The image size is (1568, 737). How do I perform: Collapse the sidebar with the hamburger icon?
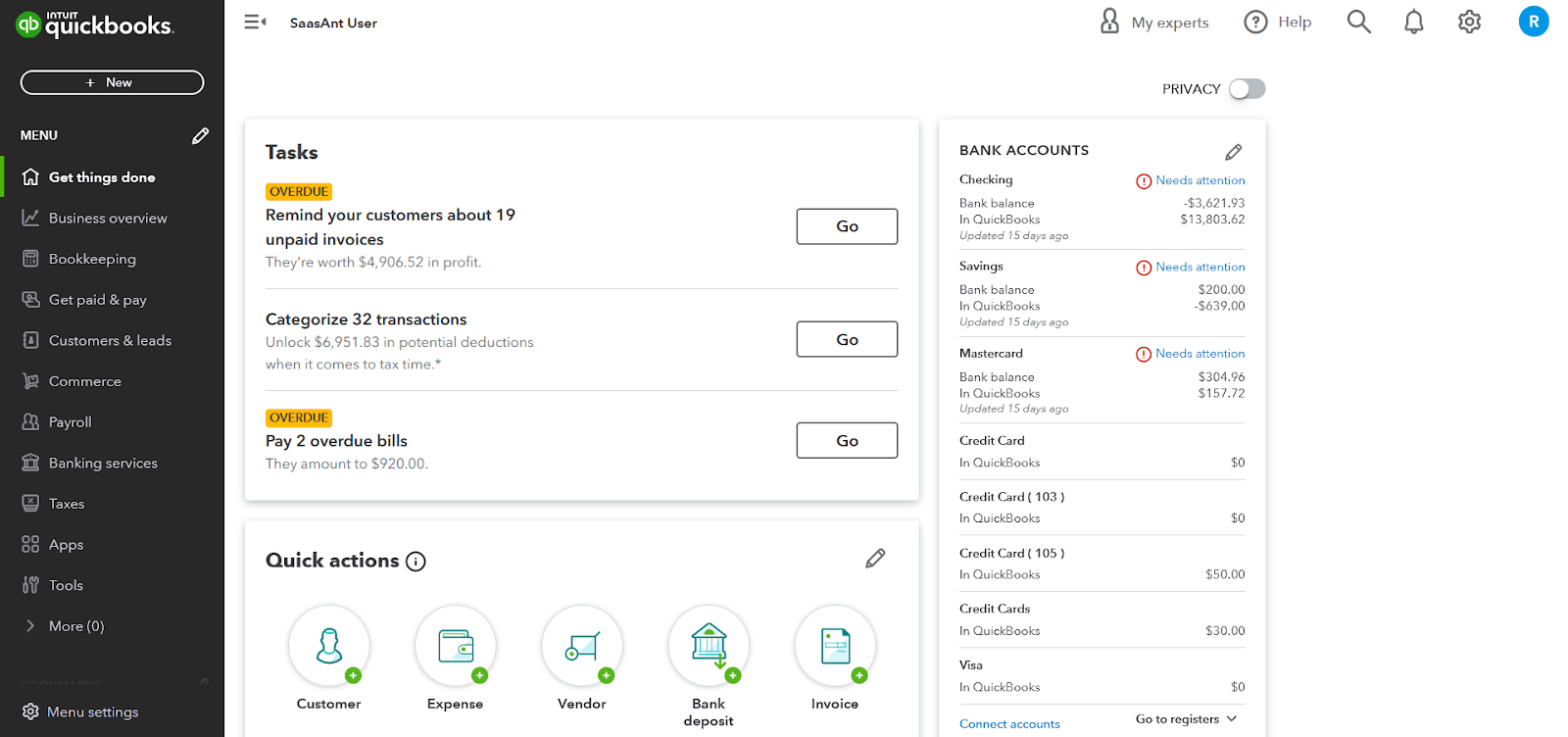click(255, 22)
